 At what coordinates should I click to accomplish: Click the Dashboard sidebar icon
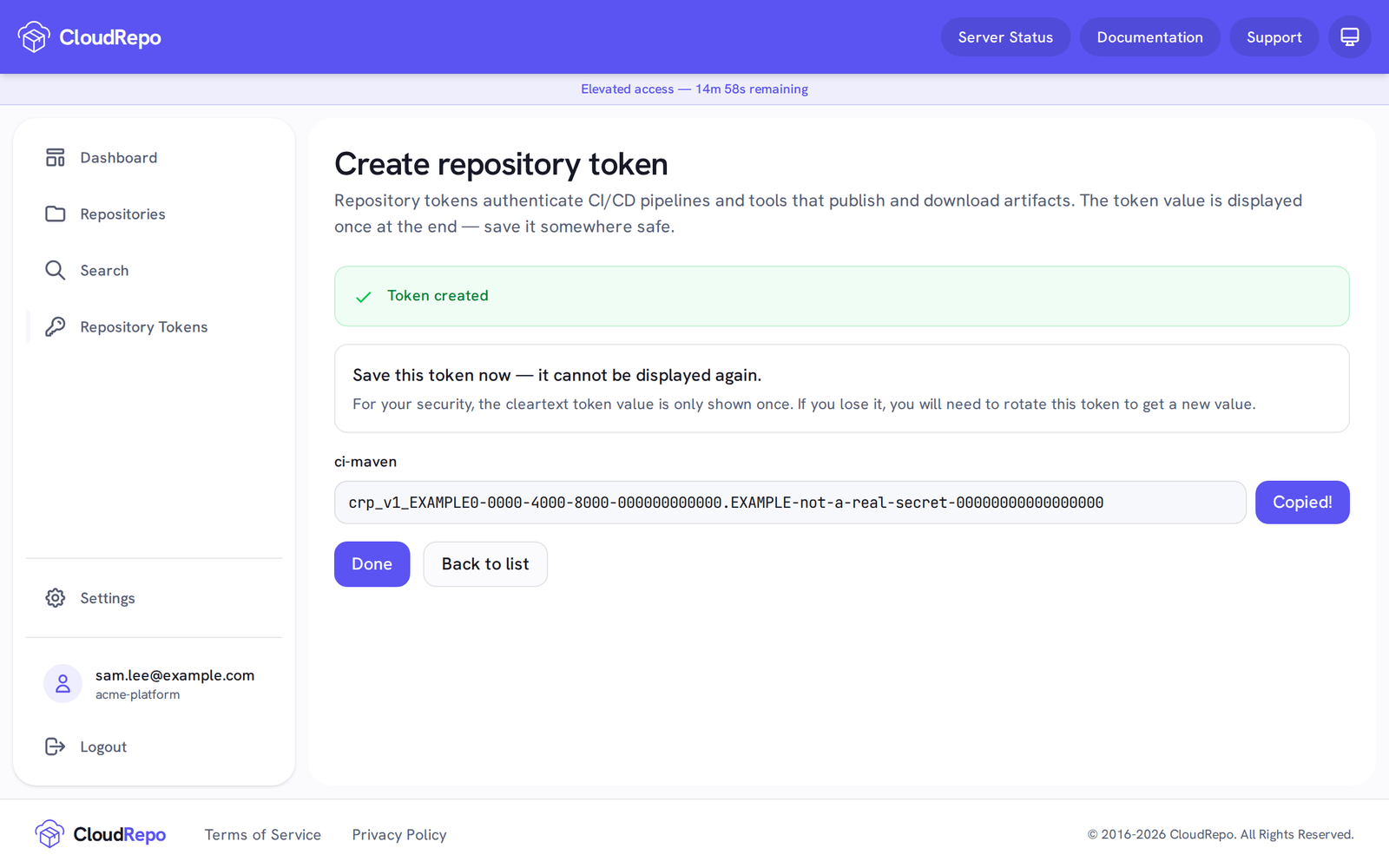coord(56,157)
